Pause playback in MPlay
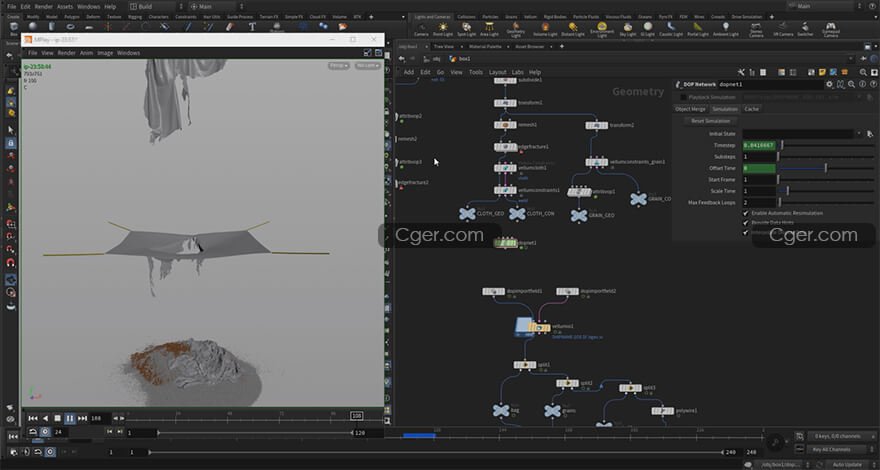The height and width of the screenshot is (470, 880). [70, 418]
